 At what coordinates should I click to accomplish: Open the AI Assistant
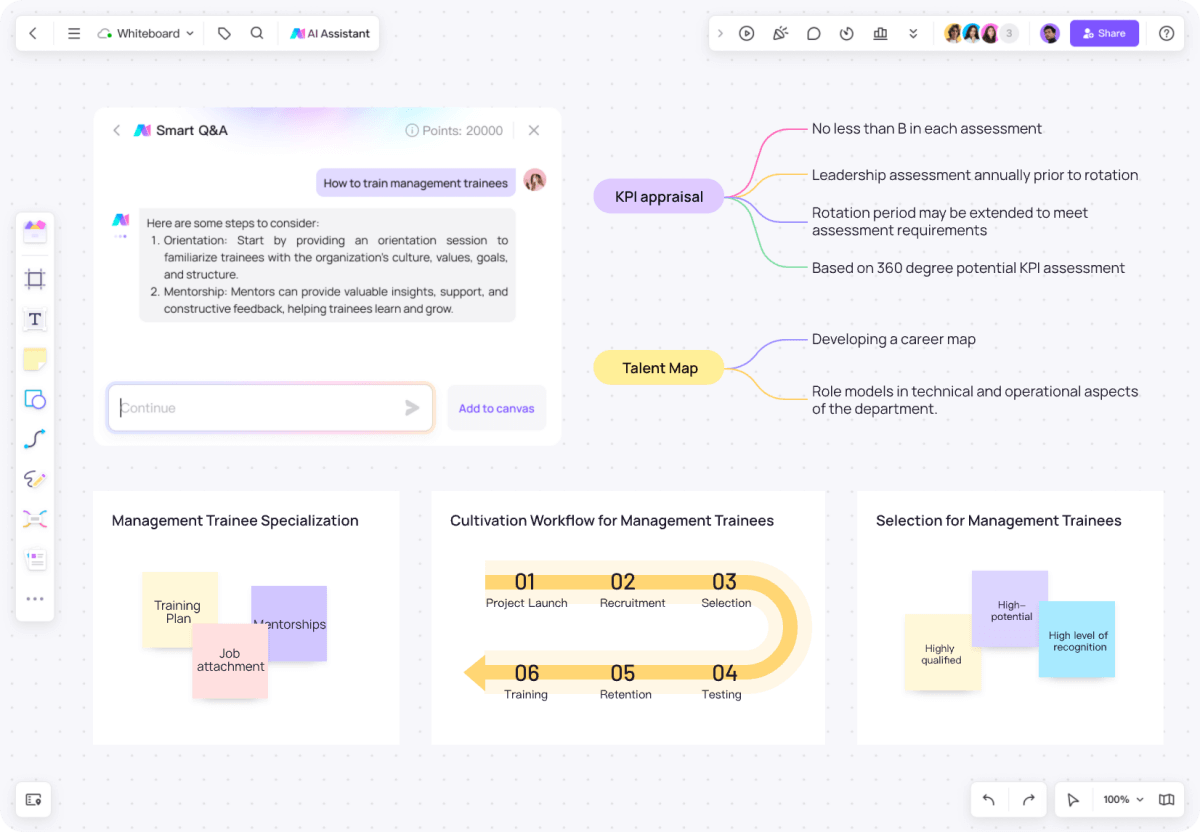point(330,33)
